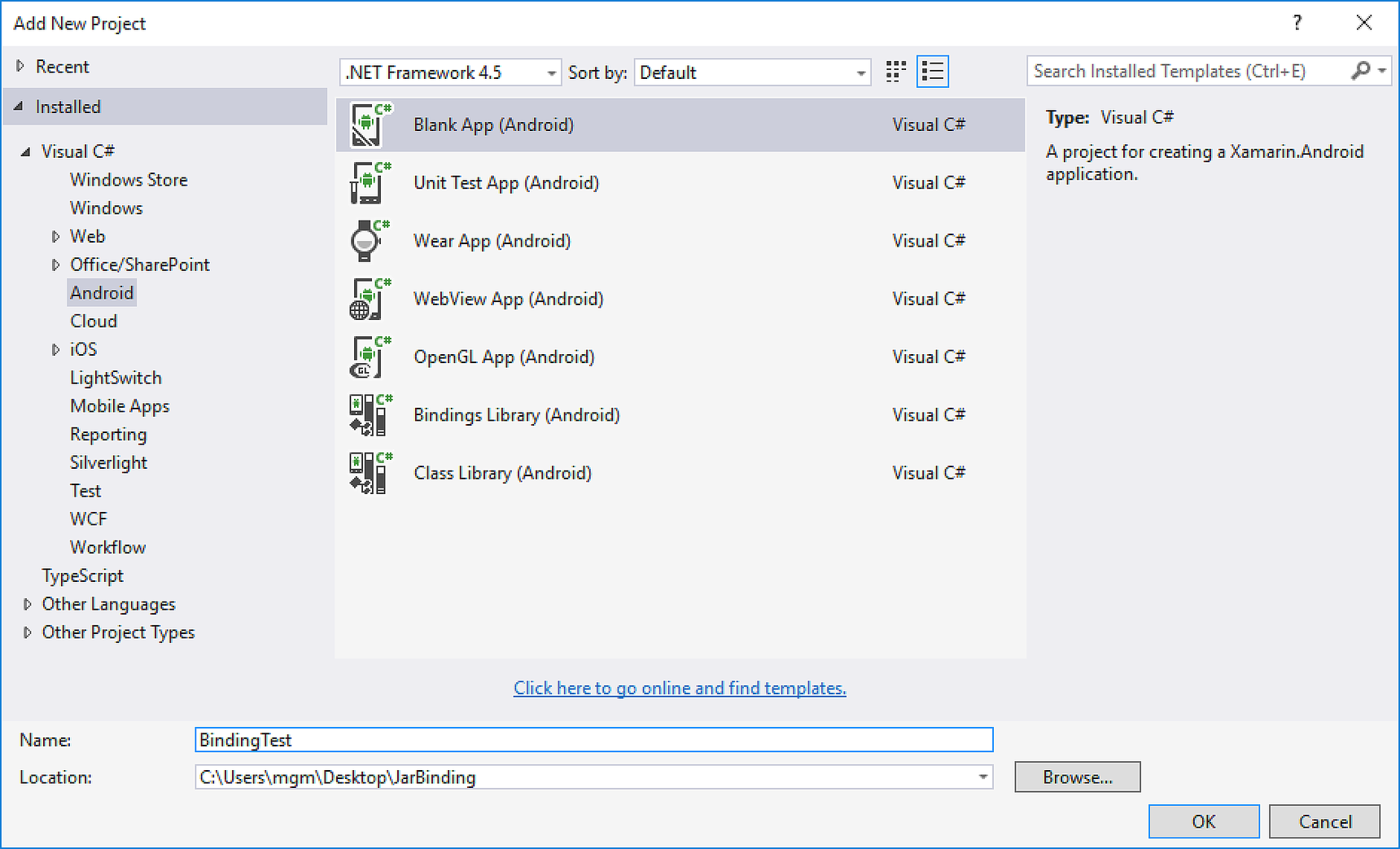Open the search options dropdown arrow
The height and width of the screenshot is (849, 1400).
pos(1381,71)
